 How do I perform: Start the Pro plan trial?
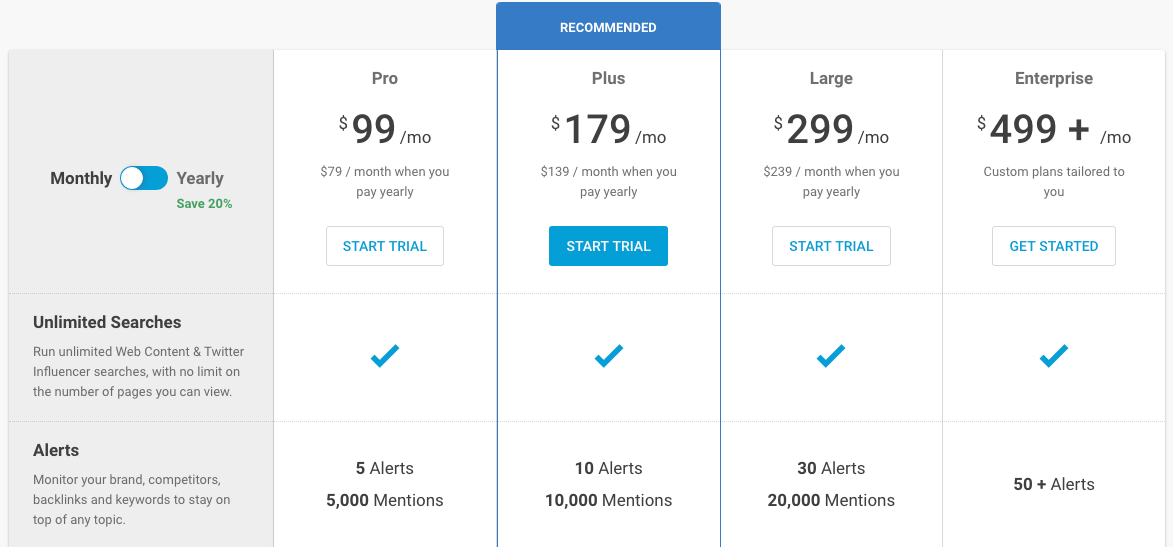tap(385, 246)
